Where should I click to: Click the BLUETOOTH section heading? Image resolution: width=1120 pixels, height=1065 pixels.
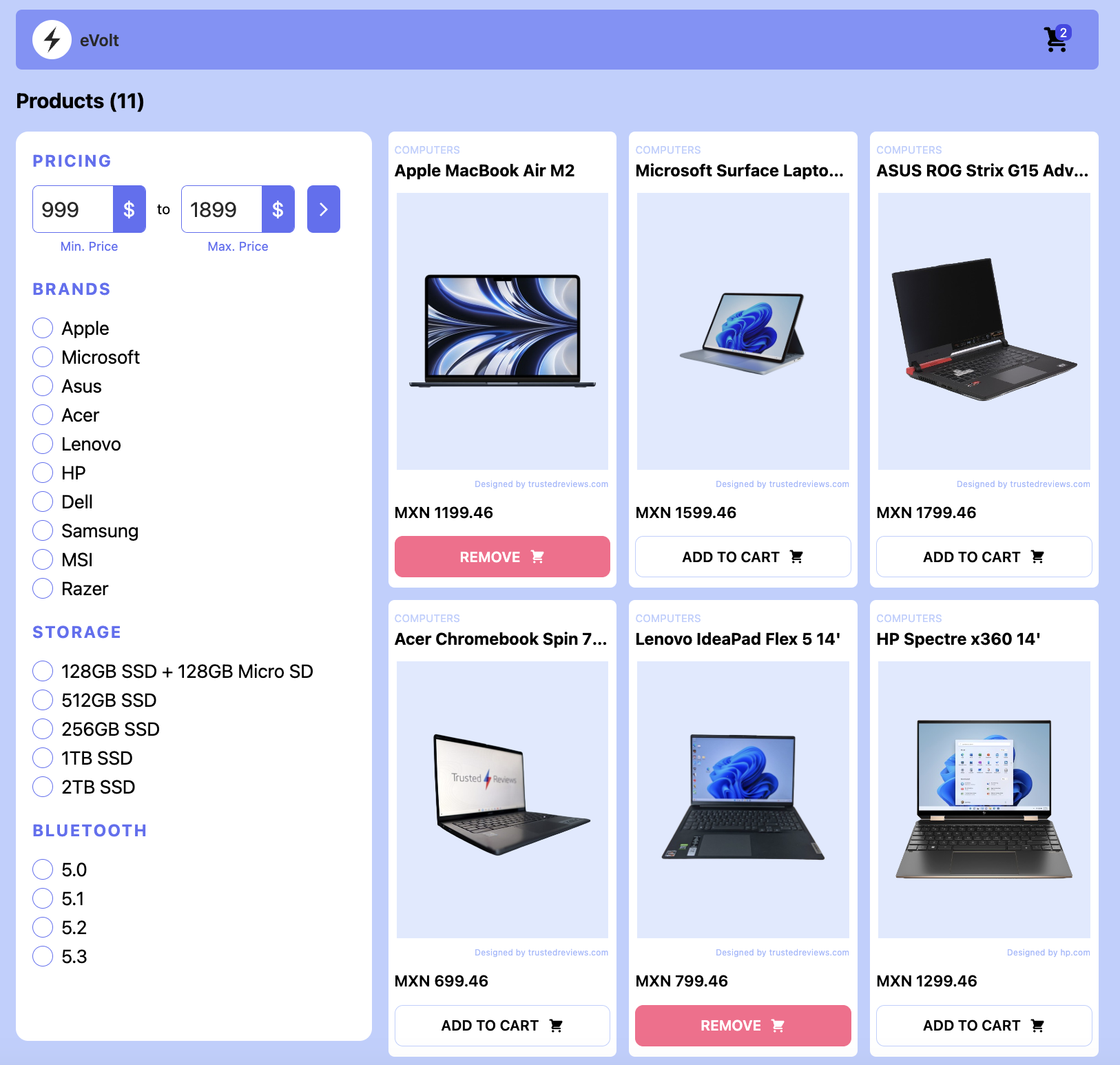90,830
